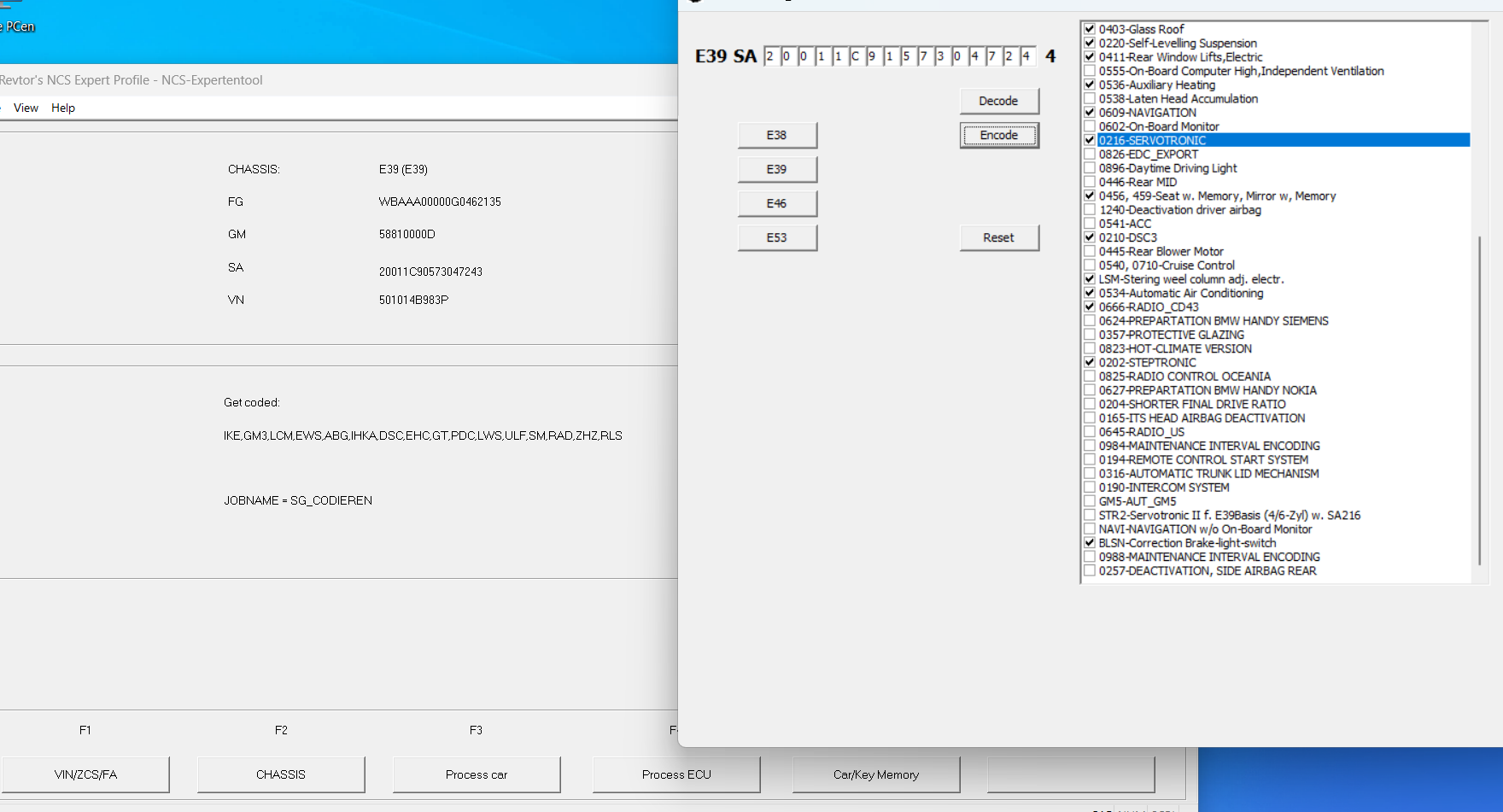Select the E53 chassis button
1503x812 pixels.
click(x=777, y=237)
